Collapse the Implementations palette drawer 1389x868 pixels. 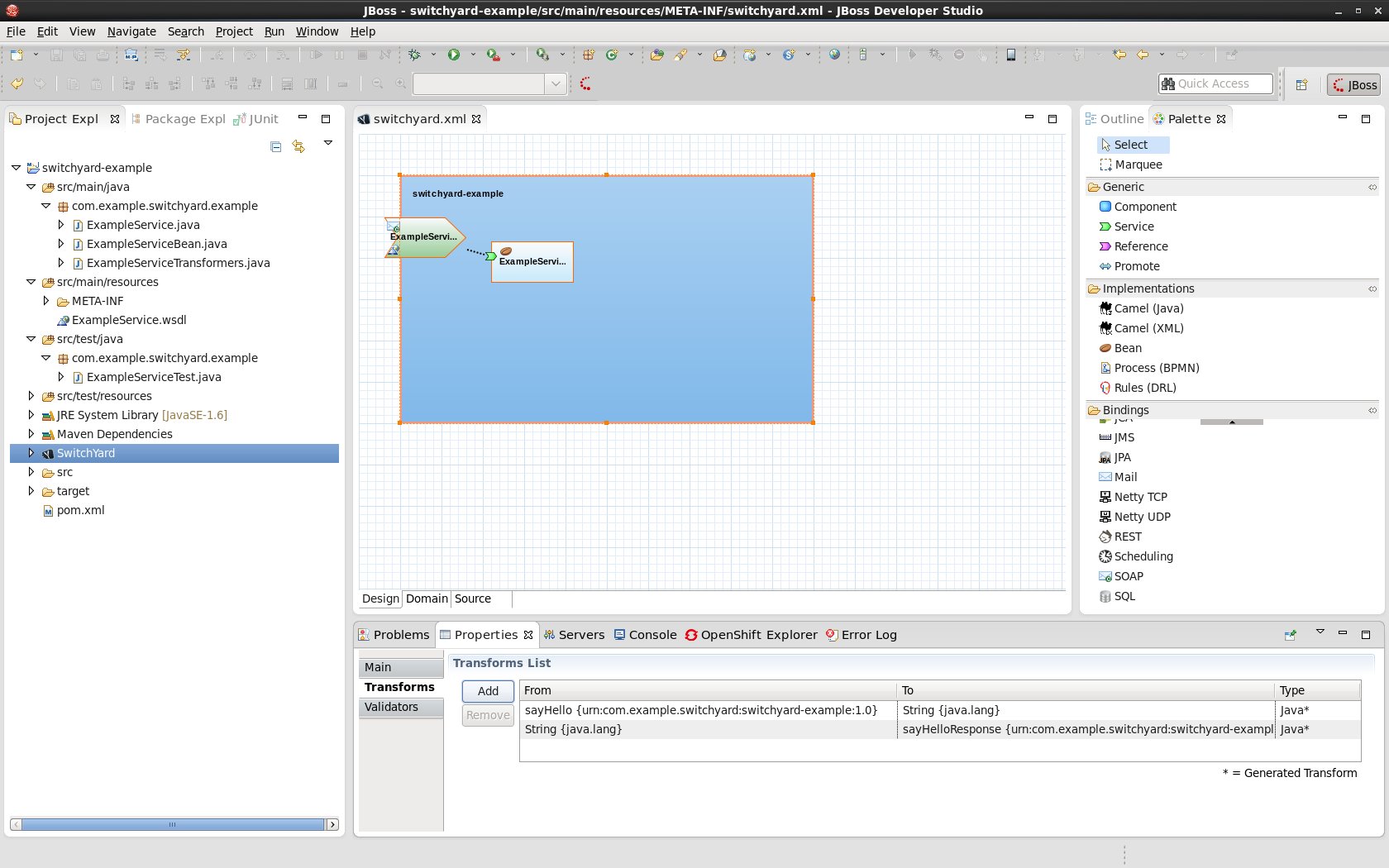(x=1233, y=289)
